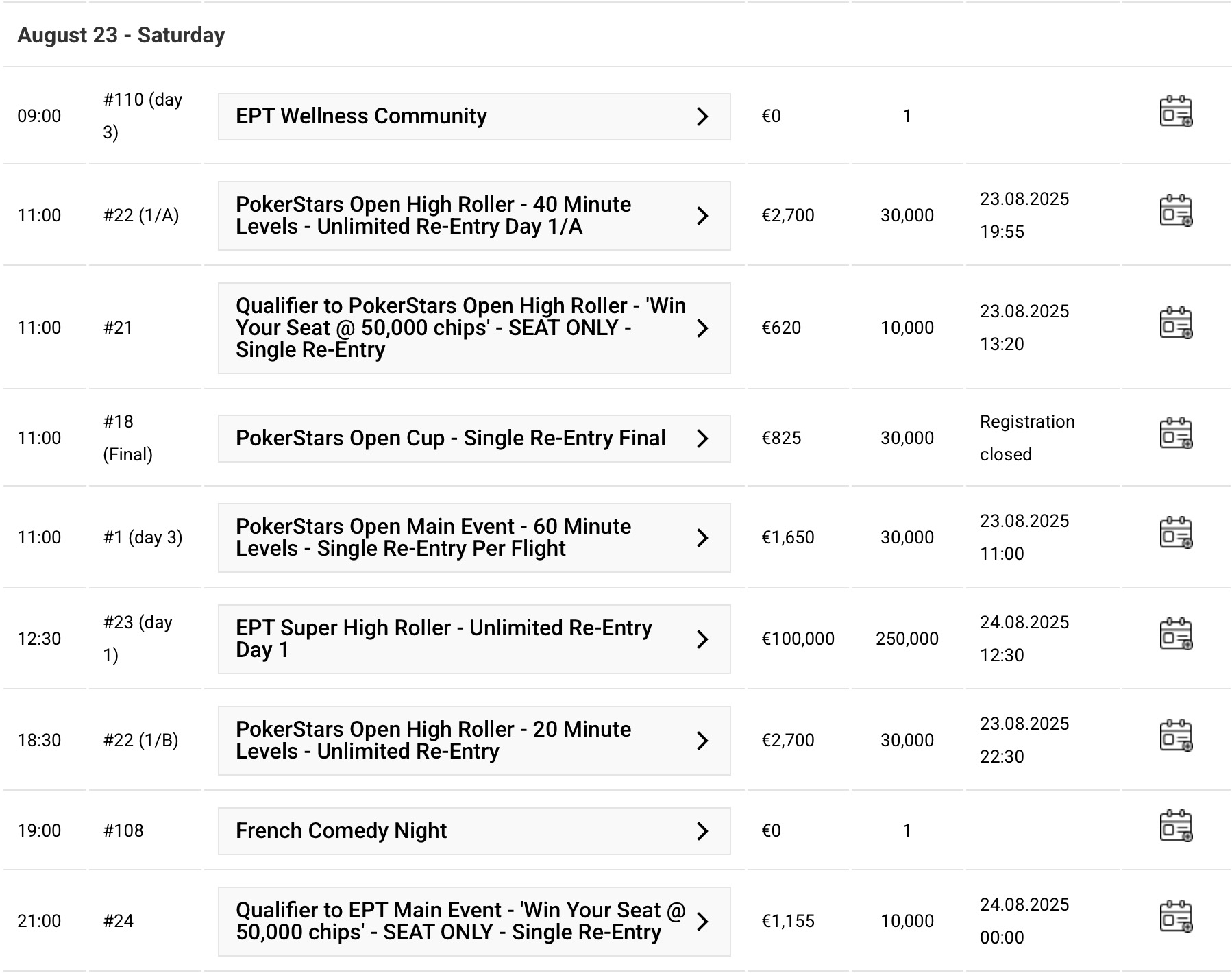Add Main Event day 3 to calendar
This screenshot has width=1232, height=973.
click(1175, 533)
